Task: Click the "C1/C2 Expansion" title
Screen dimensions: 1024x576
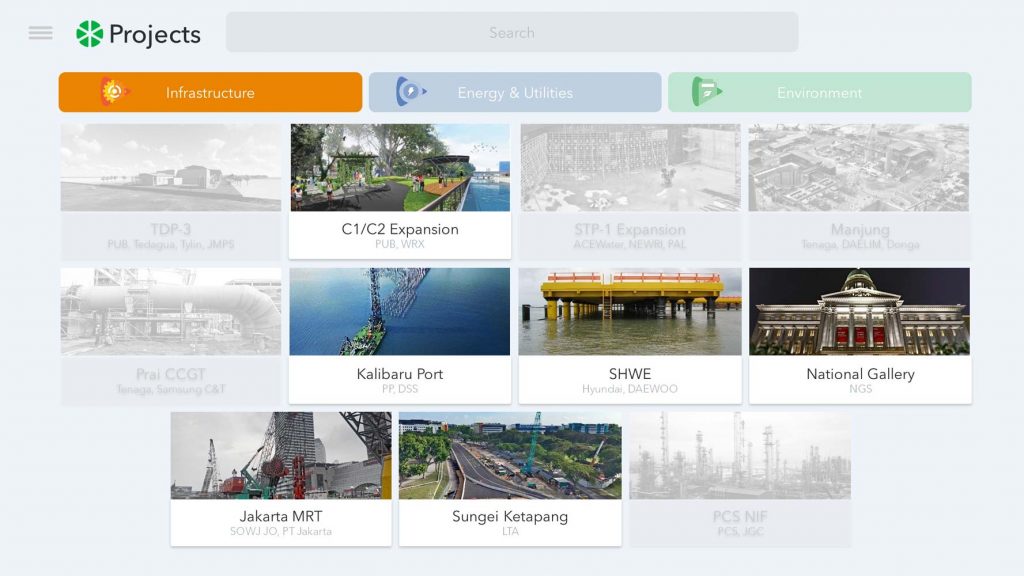Action: (x=400, y=229)
